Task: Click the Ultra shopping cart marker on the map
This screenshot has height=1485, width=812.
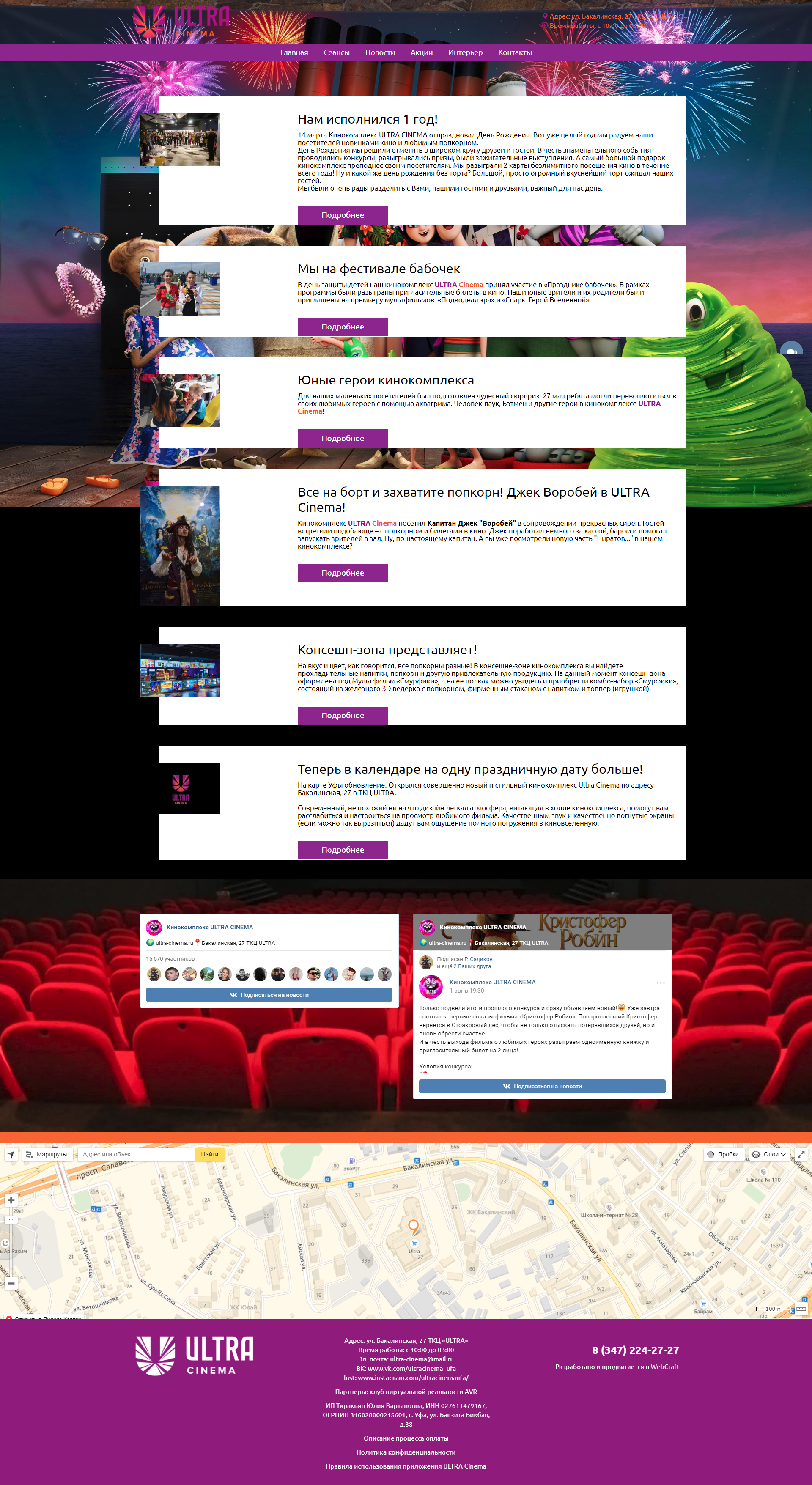Action: (414, 1243)
